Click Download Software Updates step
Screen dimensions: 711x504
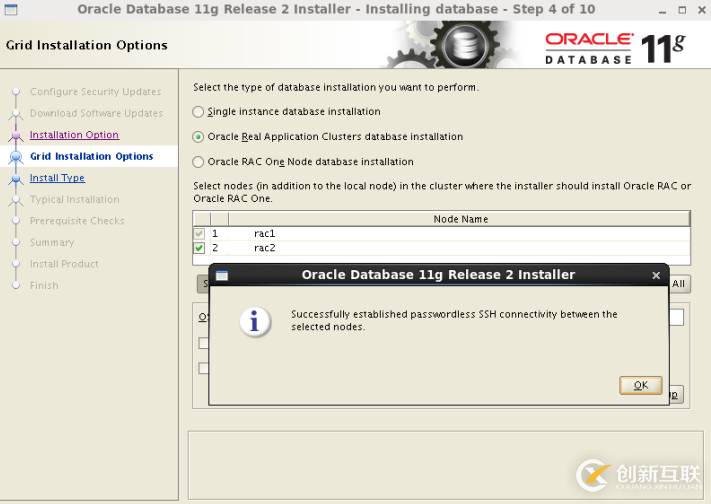(x=96, y=113)
